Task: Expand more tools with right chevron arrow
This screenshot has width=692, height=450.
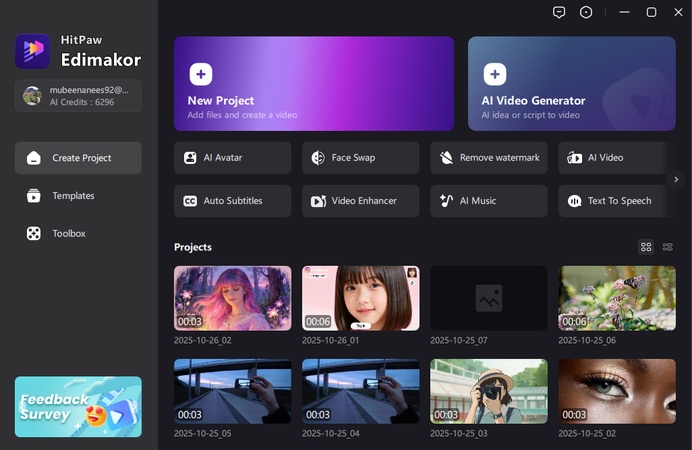Action: coord(676,180)
